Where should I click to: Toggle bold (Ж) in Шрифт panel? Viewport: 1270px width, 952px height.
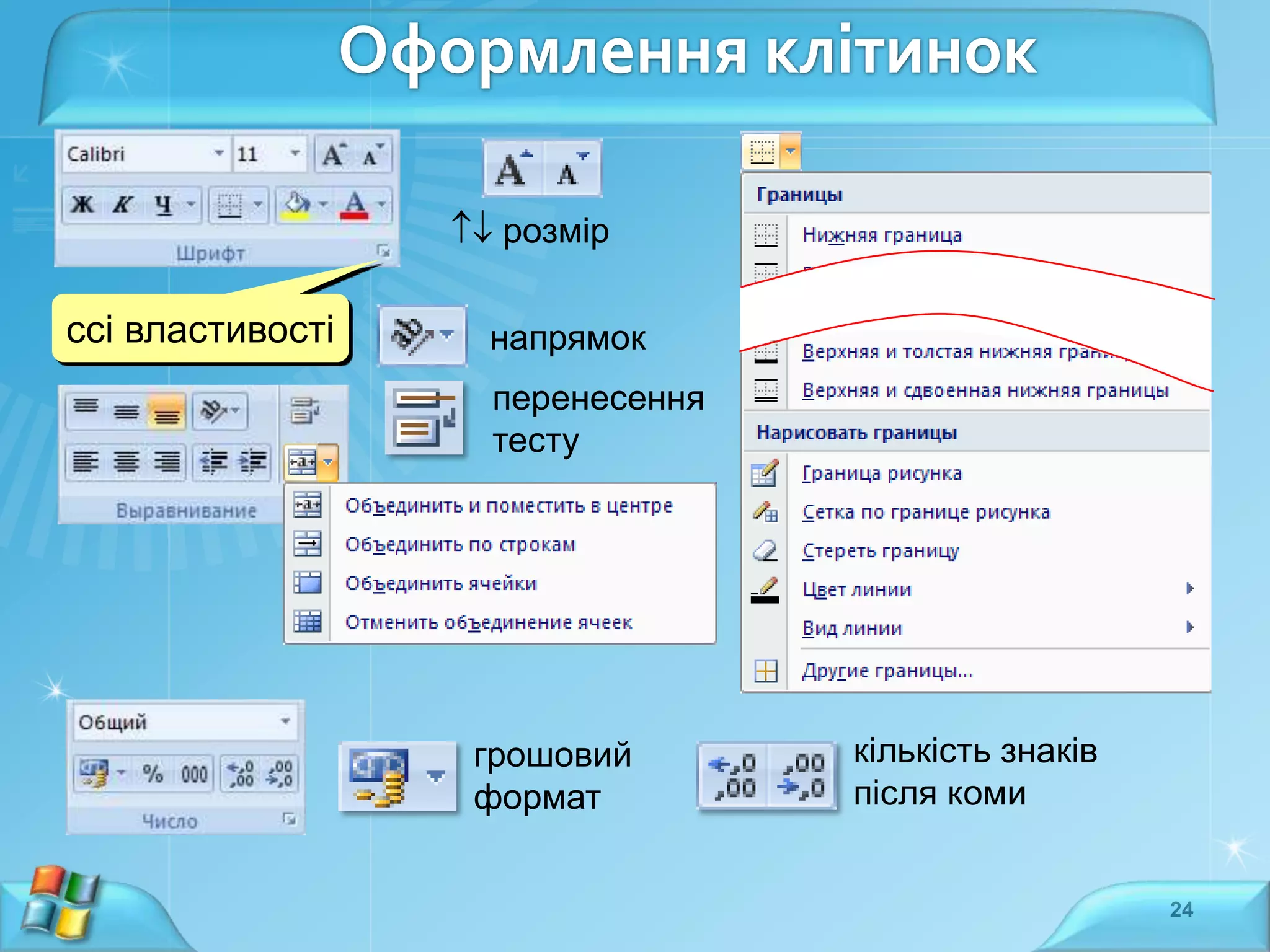[x=83, y=205]
